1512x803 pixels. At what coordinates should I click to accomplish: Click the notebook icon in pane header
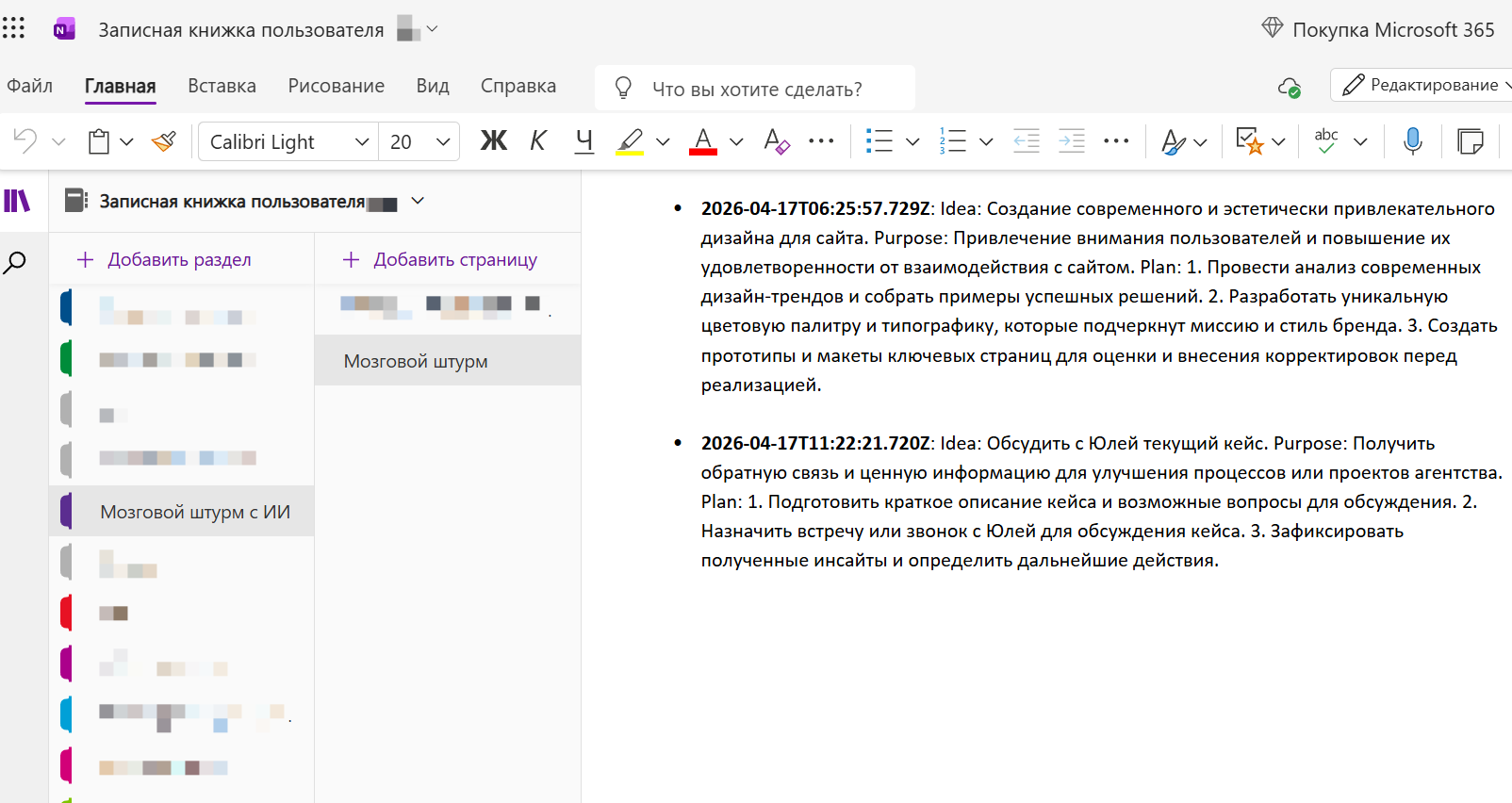(76, 201)
